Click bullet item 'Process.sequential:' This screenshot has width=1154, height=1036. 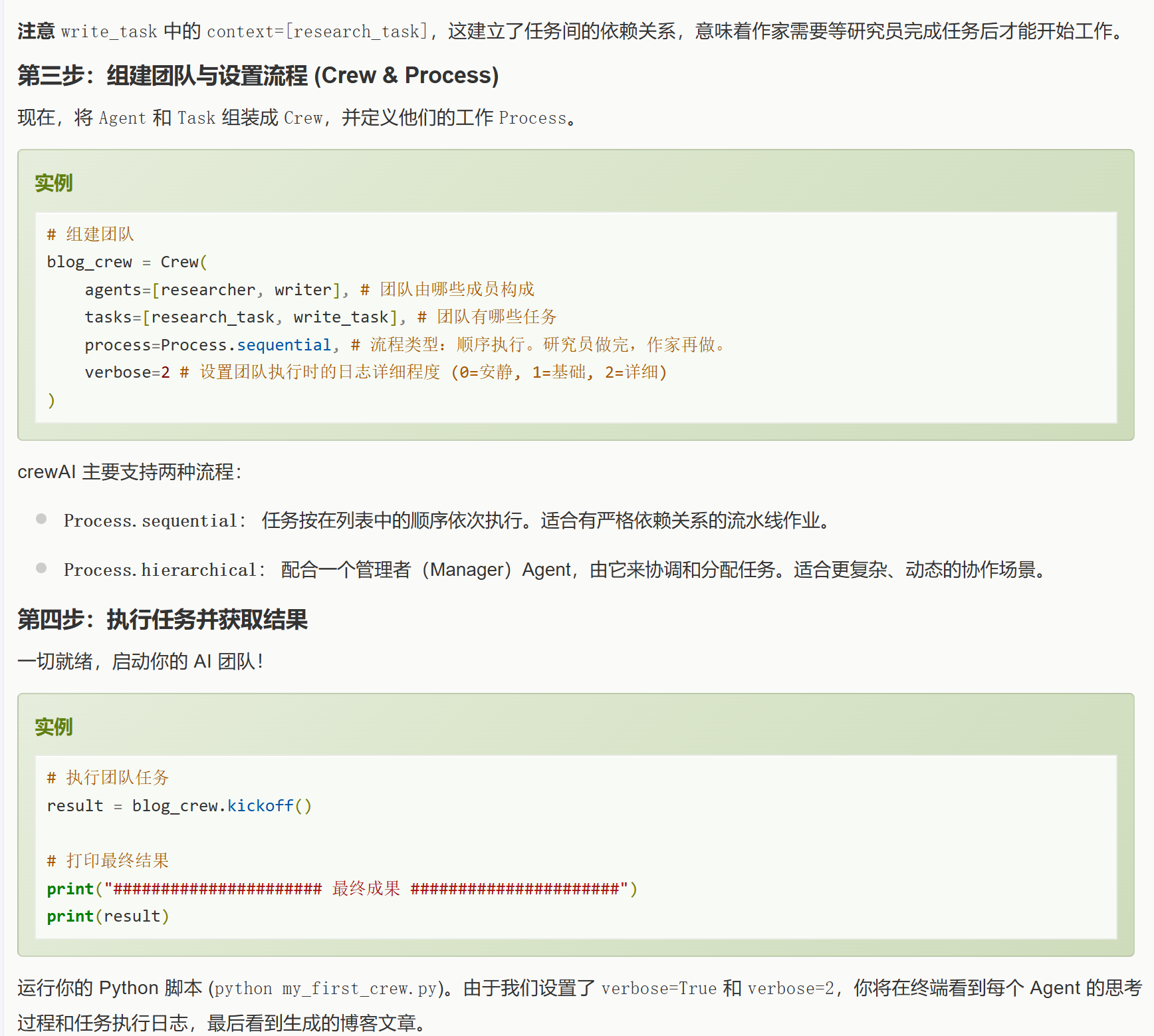pos(155,521)
